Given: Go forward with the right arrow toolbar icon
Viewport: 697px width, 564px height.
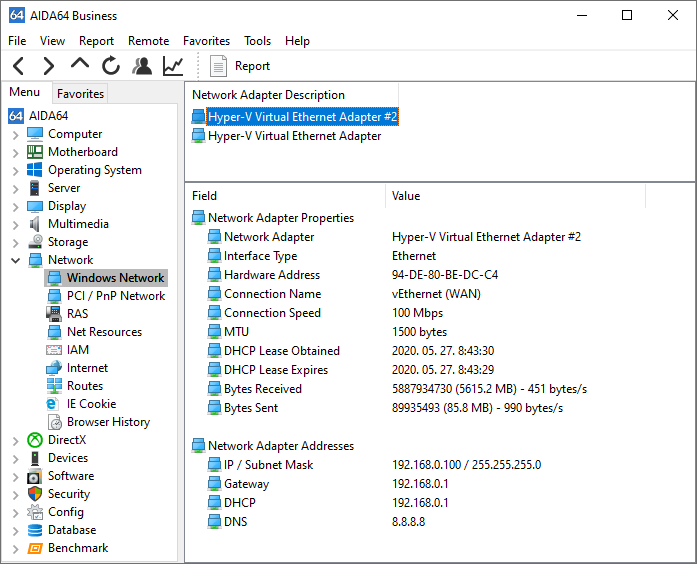Looking at the screenshot, I should point(48,66).
